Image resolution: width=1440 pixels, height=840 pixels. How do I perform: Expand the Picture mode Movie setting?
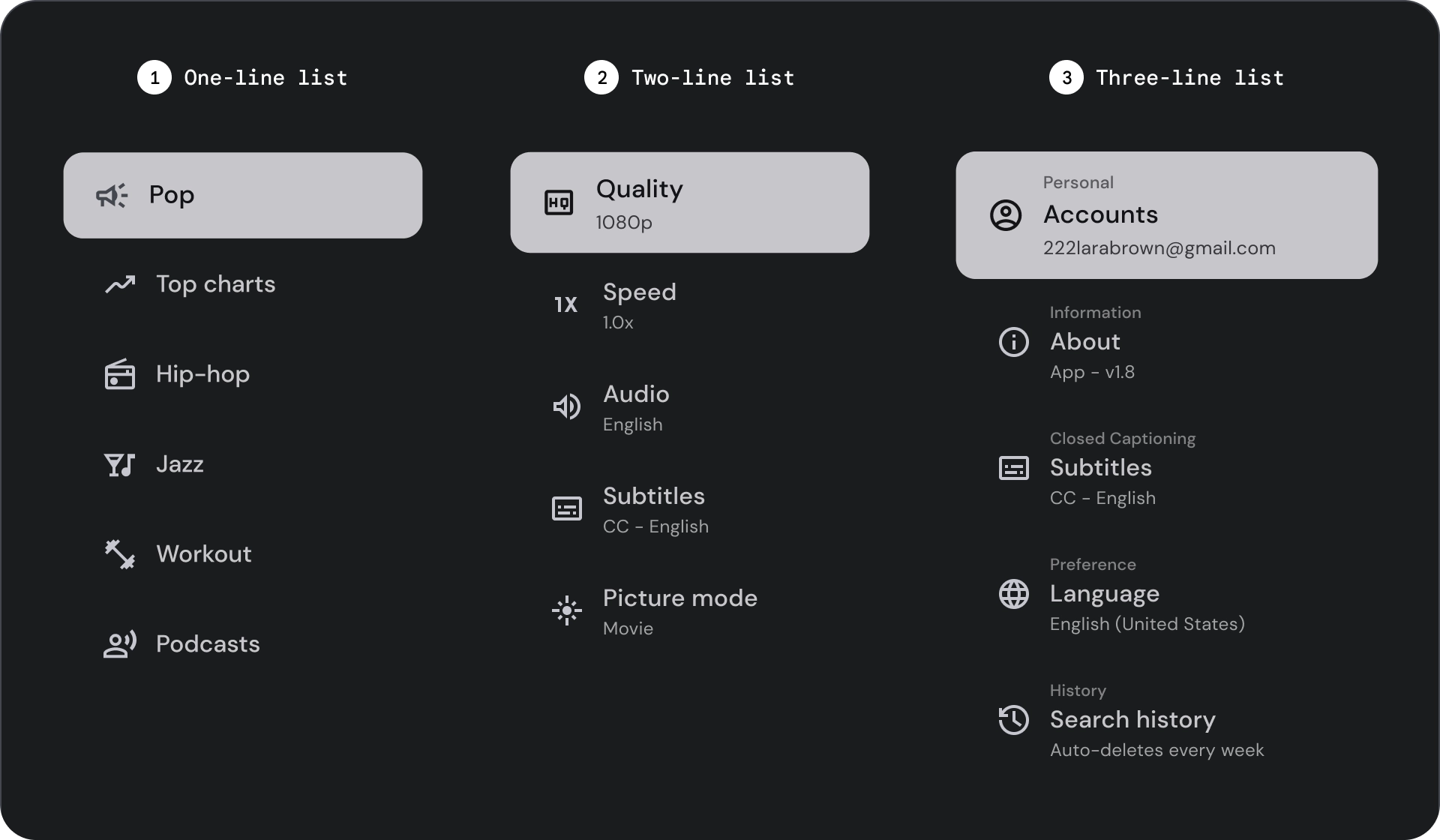pos(690,611)
